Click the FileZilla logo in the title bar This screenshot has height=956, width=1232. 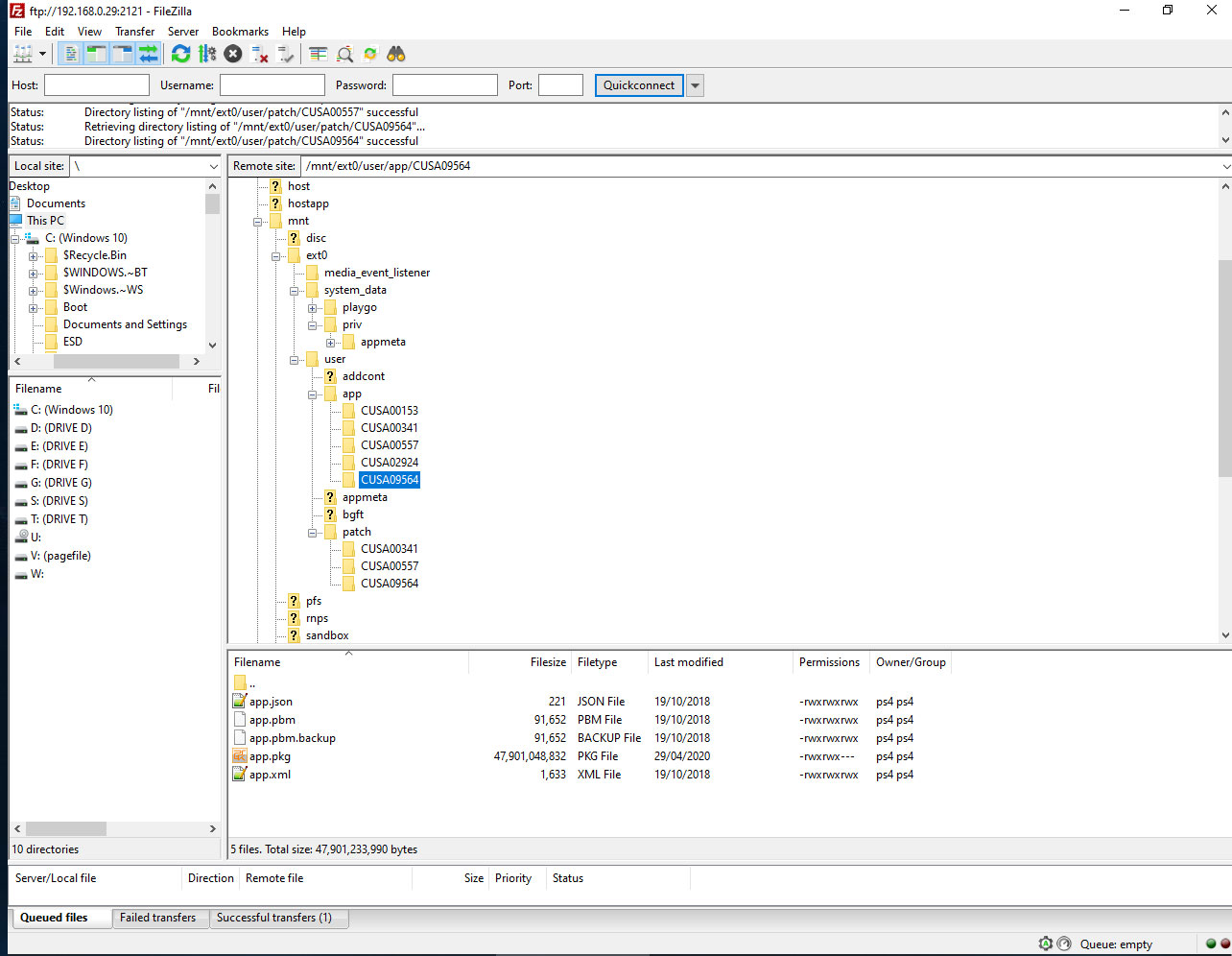coord(15,11)
